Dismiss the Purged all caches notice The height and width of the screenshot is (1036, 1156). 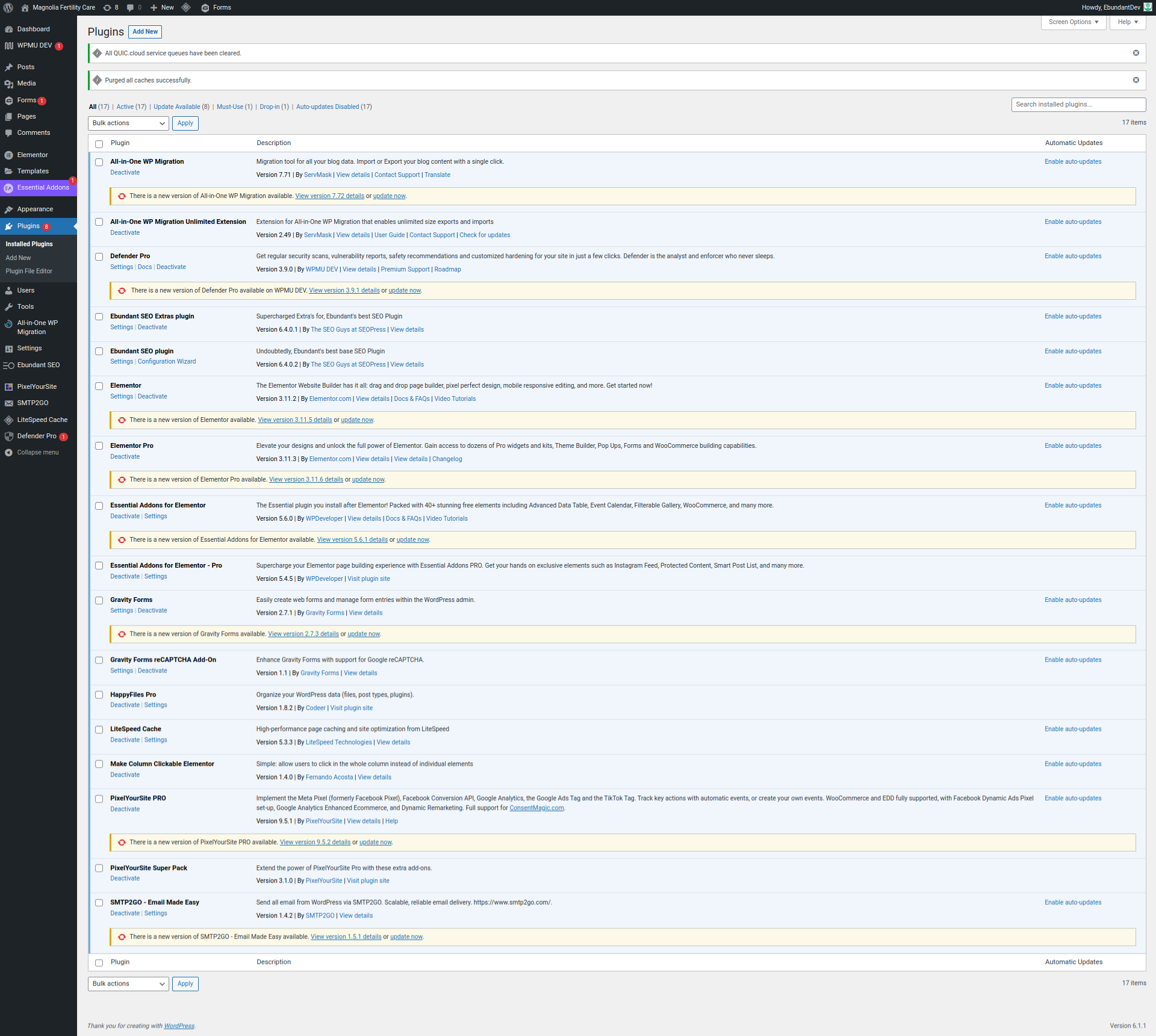click(x=1136, y=80)
